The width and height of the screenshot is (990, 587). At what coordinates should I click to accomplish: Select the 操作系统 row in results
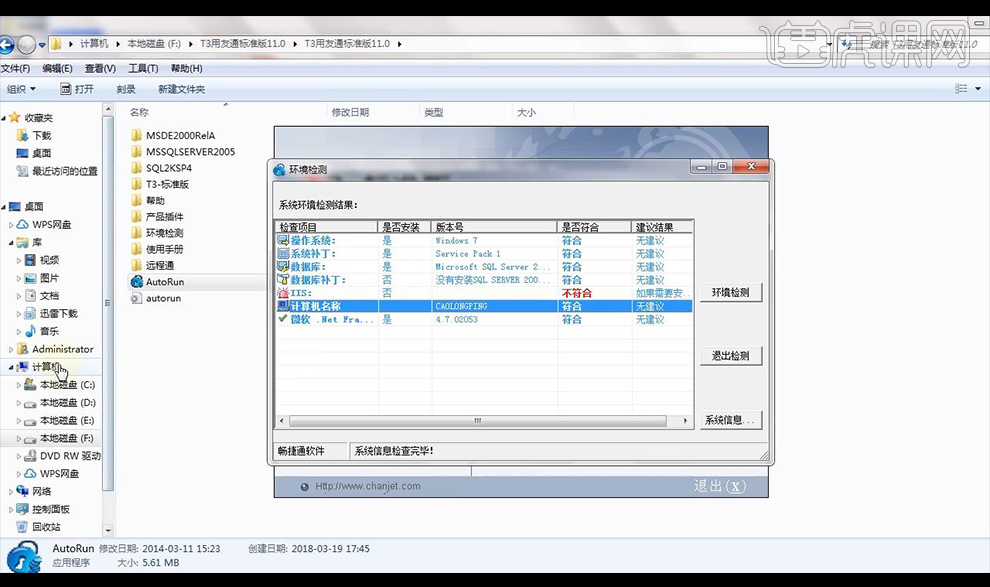484,240
